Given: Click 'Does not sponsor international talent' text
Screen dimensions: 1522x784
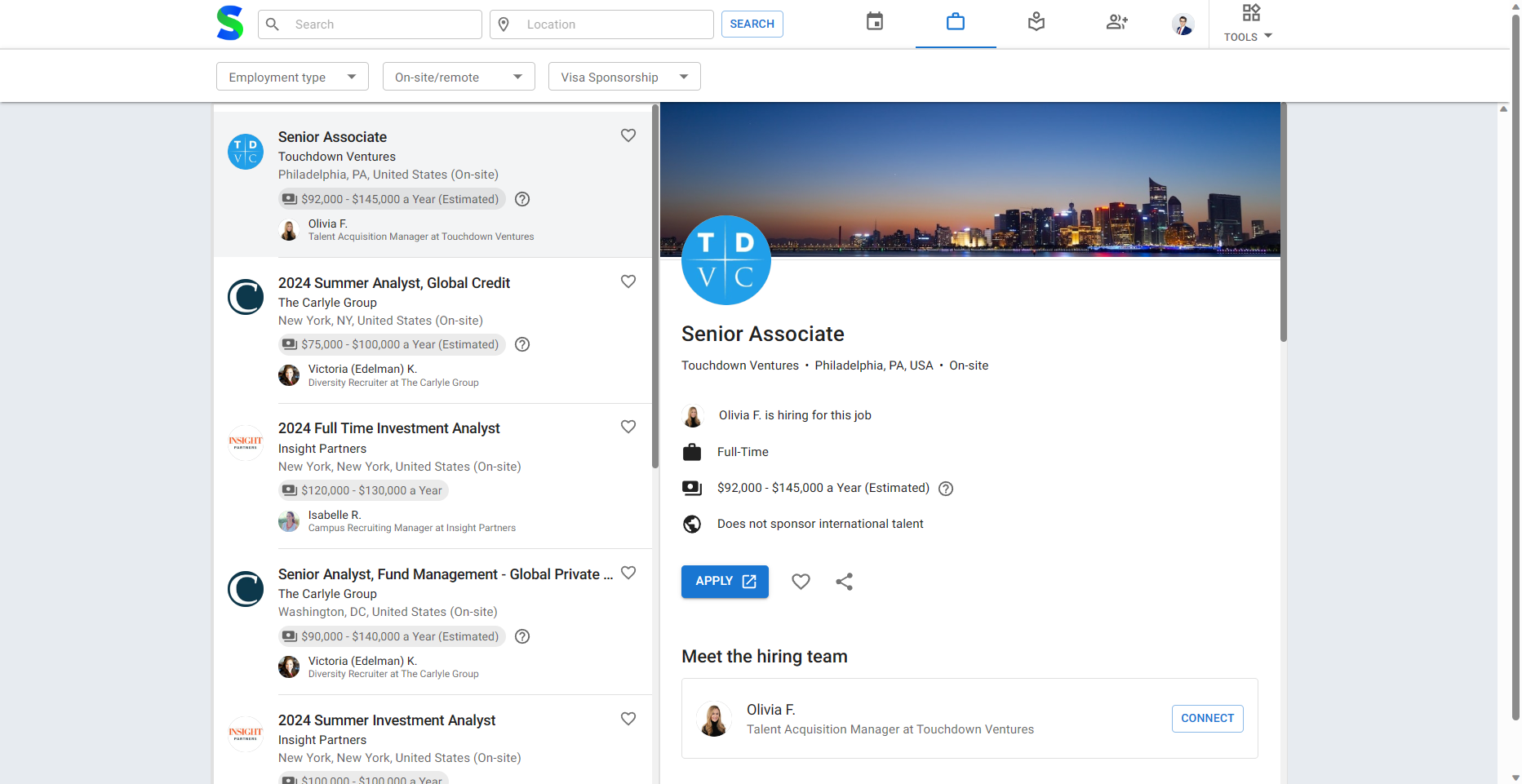Looking at the screenshot, I should 820,524.
